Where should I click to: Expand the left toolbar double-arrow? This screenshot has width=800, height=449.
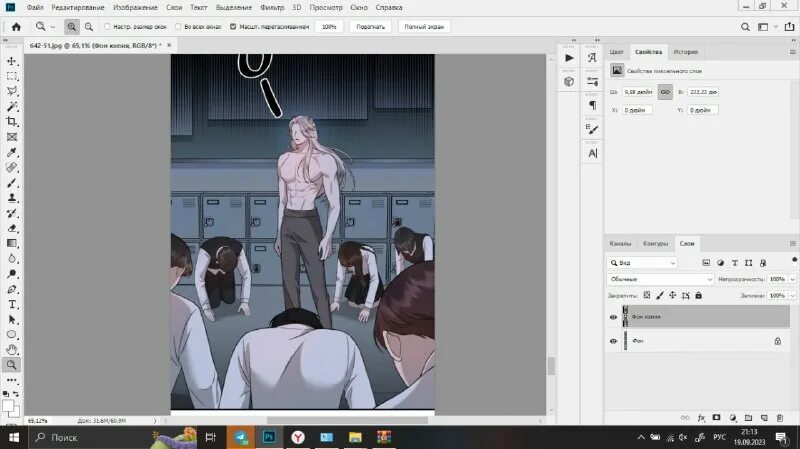6,40
